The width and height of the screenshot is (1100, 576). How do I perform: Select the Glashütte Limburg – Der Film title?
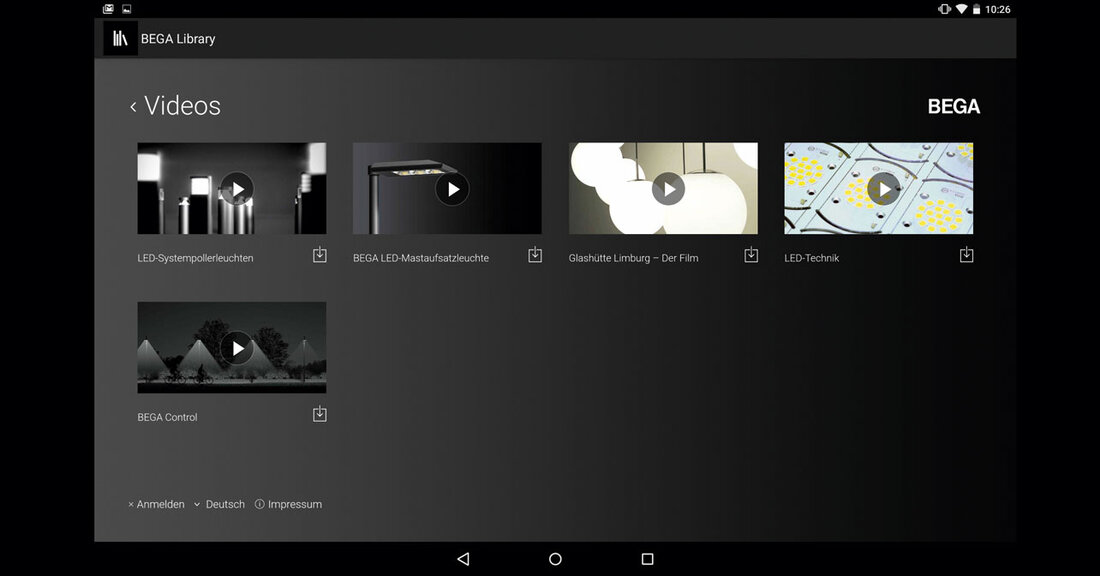[x=633, y=258]
